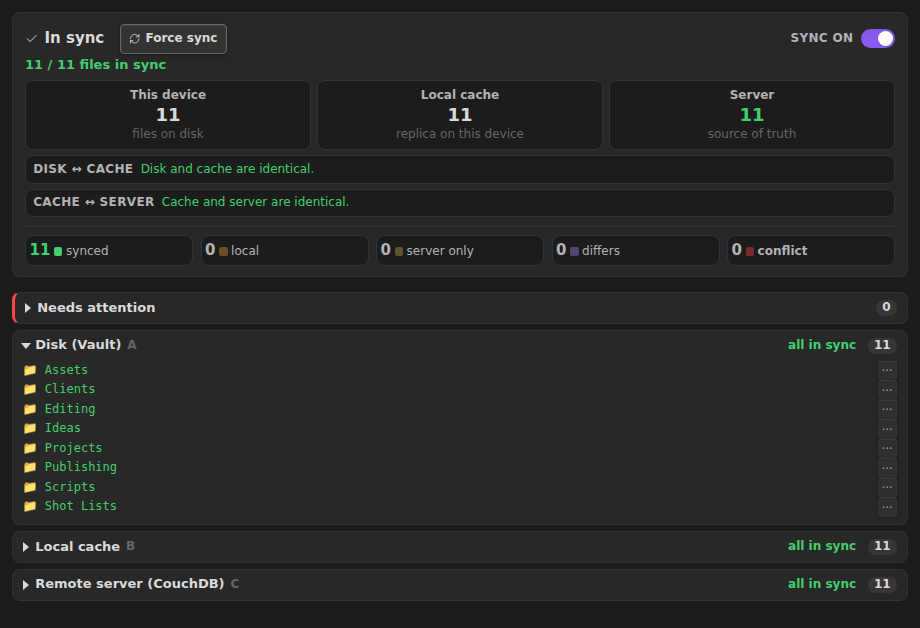Open the Scripts folder icon
Screen dimensions: 920x628
[x=30, y=487]
